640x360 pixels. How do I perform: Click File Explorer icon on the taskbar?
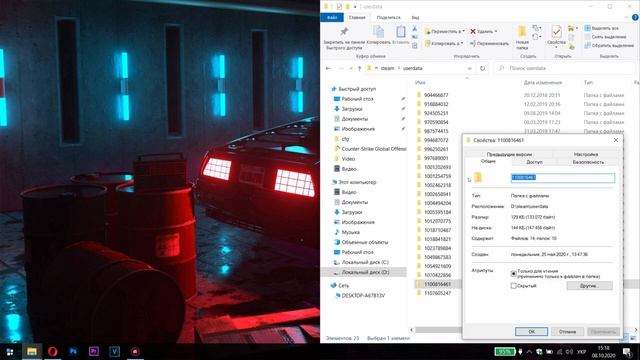coord(31,351)
